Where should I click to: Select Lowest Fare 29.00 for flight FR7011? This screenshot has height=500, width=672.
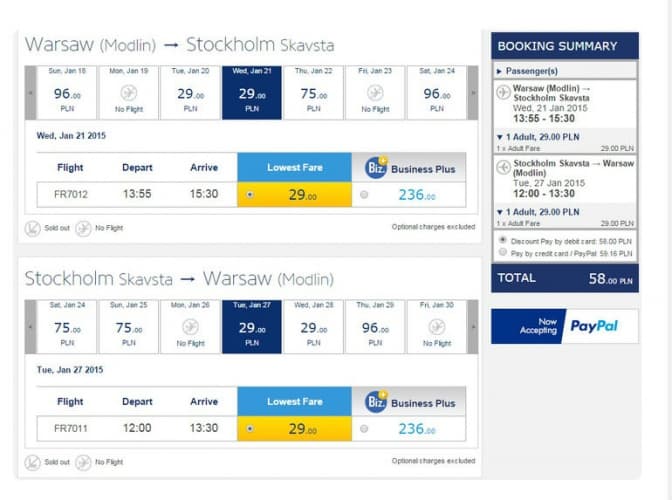249,429
